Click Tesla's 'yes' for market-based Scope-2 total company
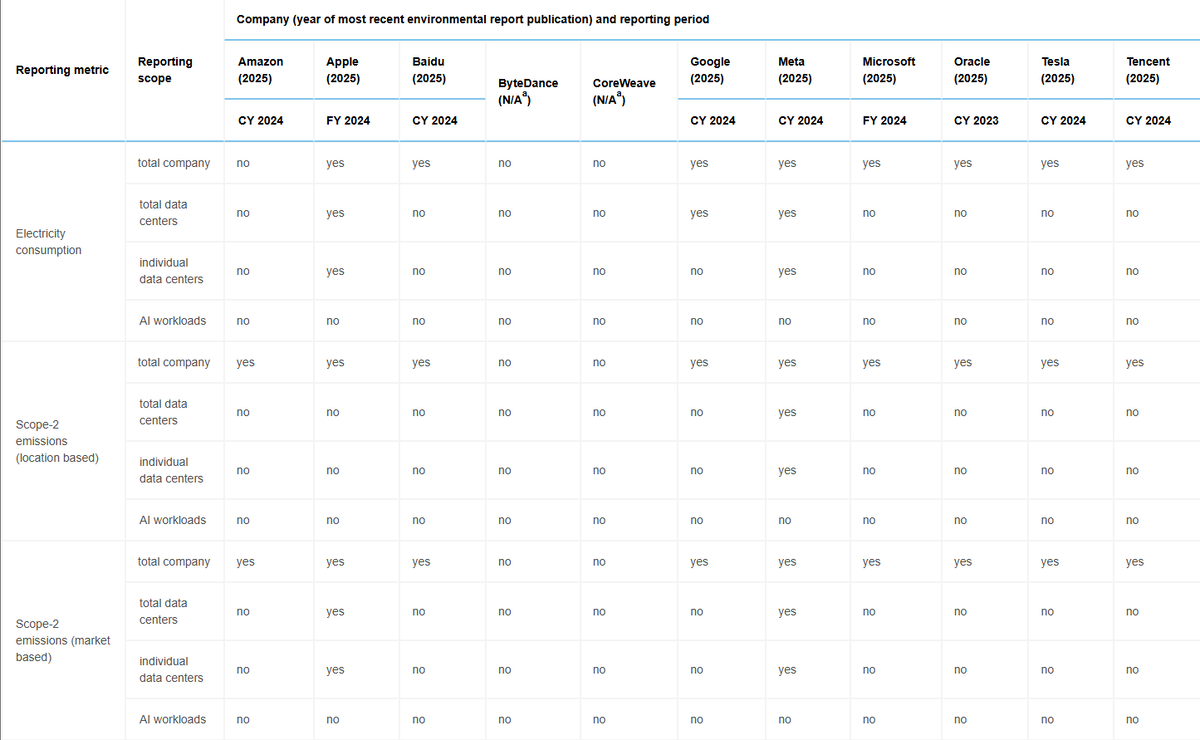Viewport: 1200px width, 740px height. [x=1050, y=562]
